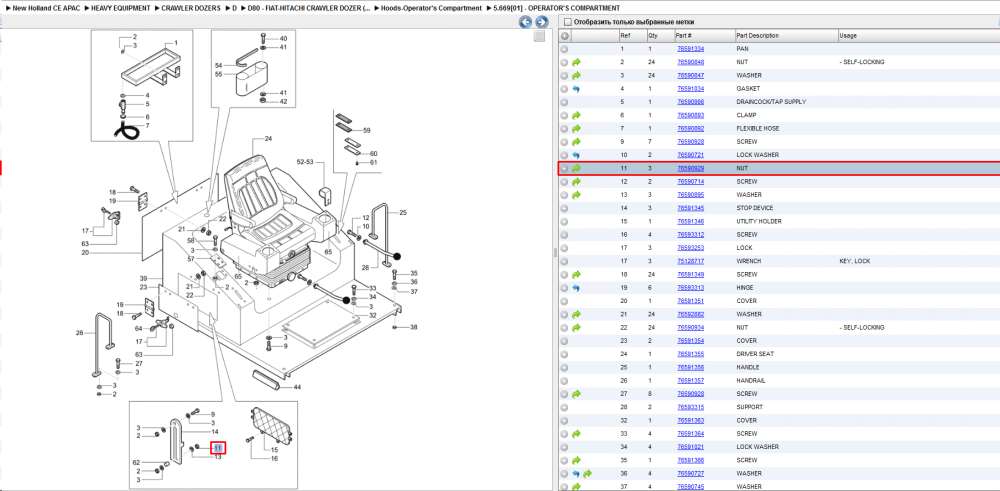Click green arrow on ref 22 NUT row
This screenshot has height=491, width=1000.
tap(577, 327)
